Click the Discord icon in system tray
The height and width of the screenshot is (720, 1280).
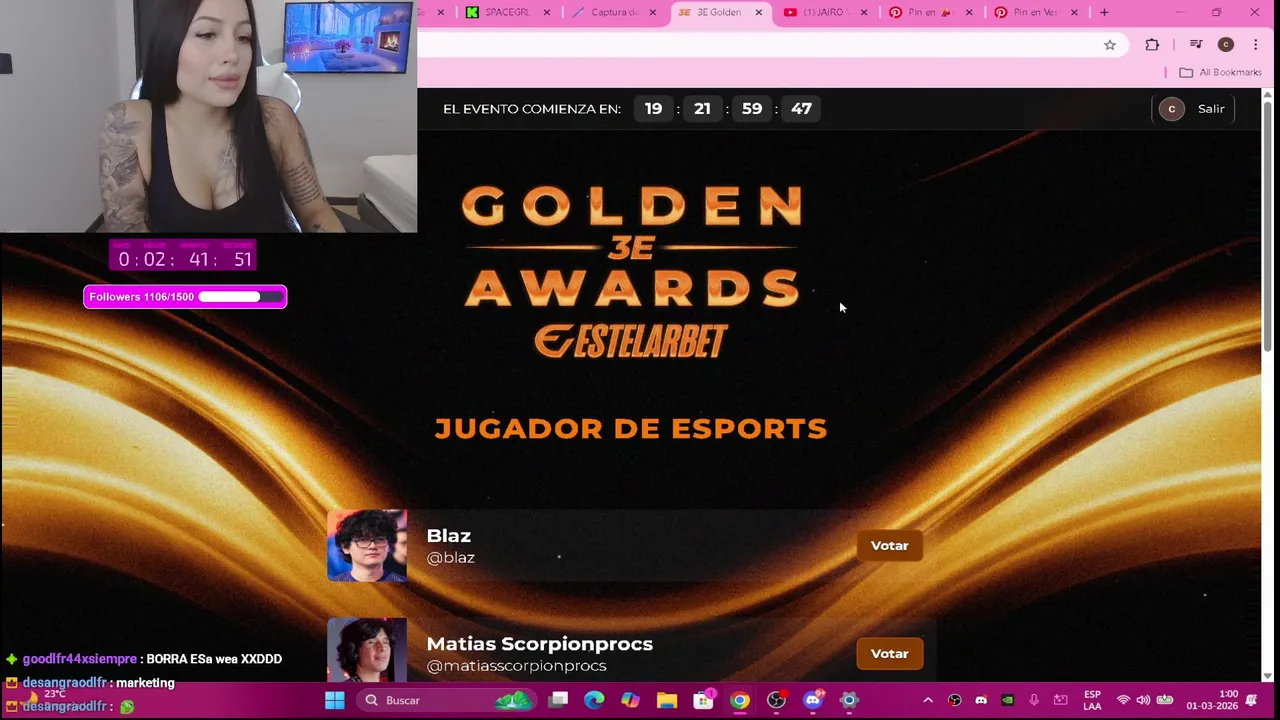click(x=981, y=700)
